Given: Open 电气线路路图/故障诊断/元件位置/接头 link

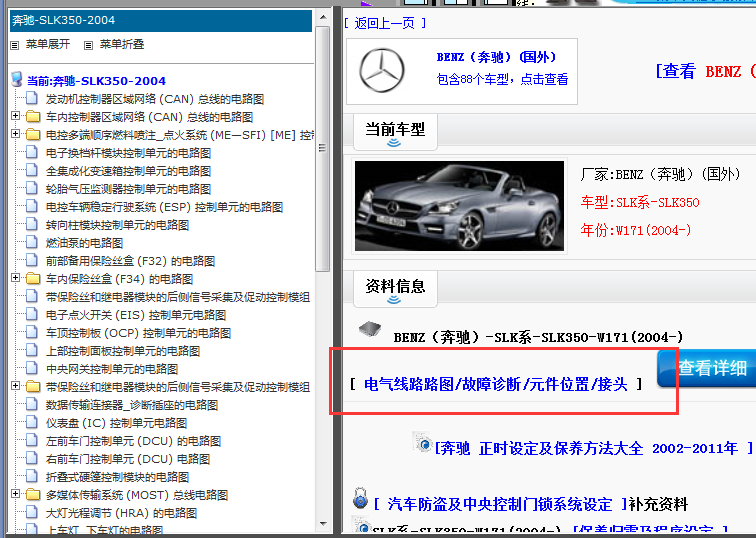Looking at the screenshot, I should (x=496, y=384).
